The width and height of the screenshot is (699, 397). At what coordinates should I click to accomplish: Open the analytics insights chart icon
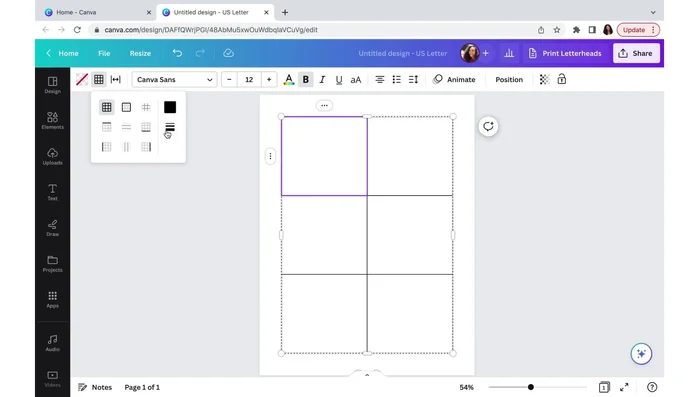509,53
